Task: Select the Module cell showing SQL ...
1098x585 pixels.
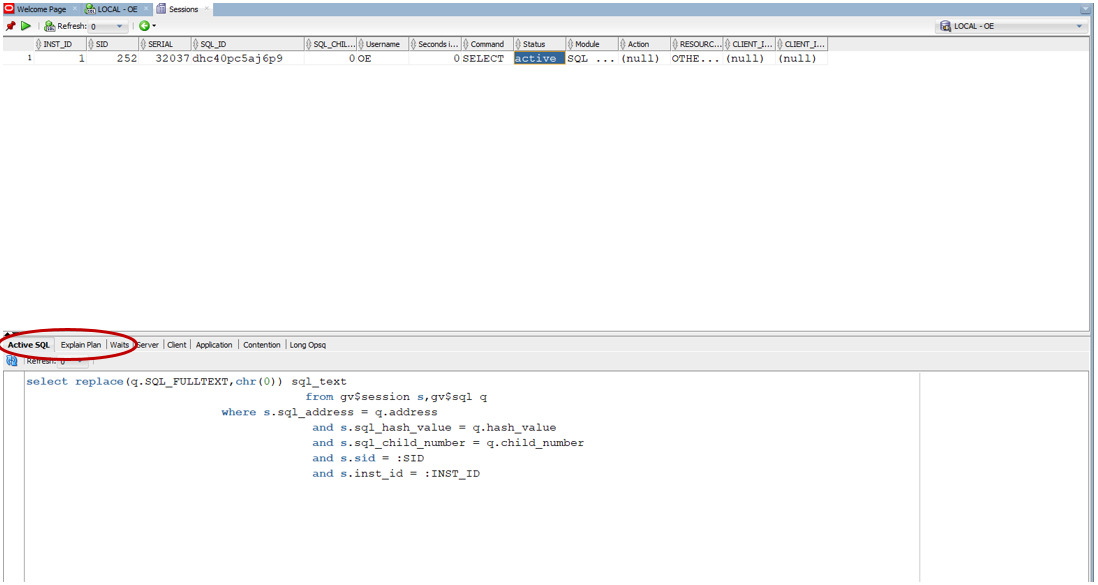Action: tap(592, 59)
